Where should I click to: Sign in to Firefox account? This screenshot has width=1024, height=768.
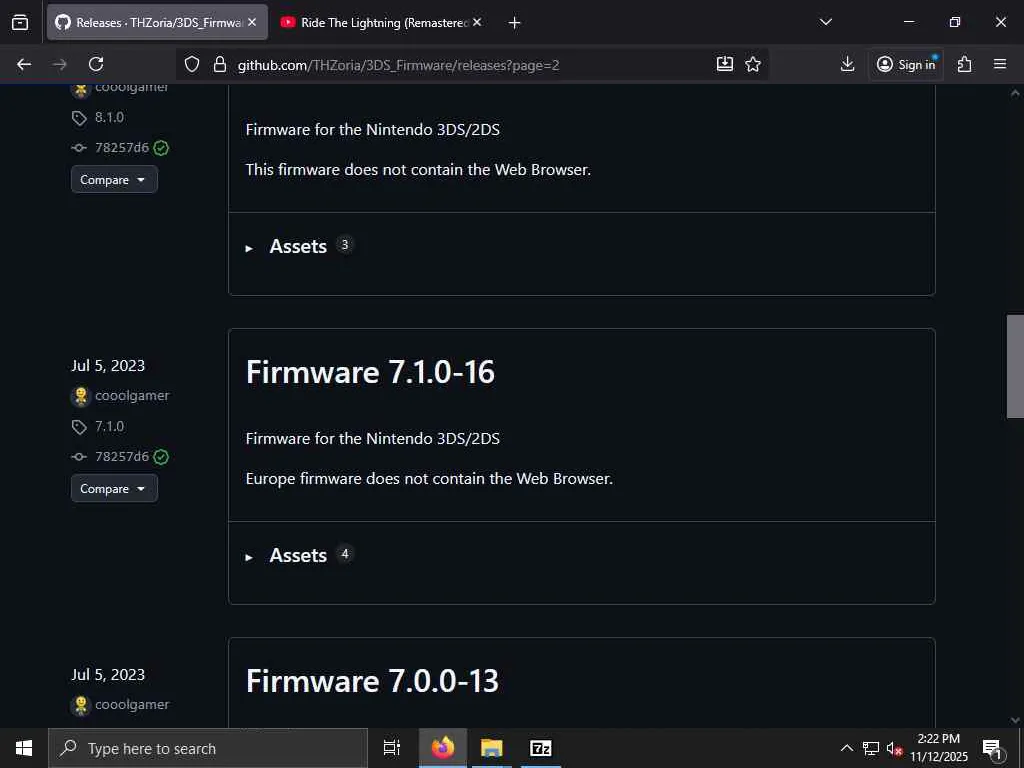906,64
